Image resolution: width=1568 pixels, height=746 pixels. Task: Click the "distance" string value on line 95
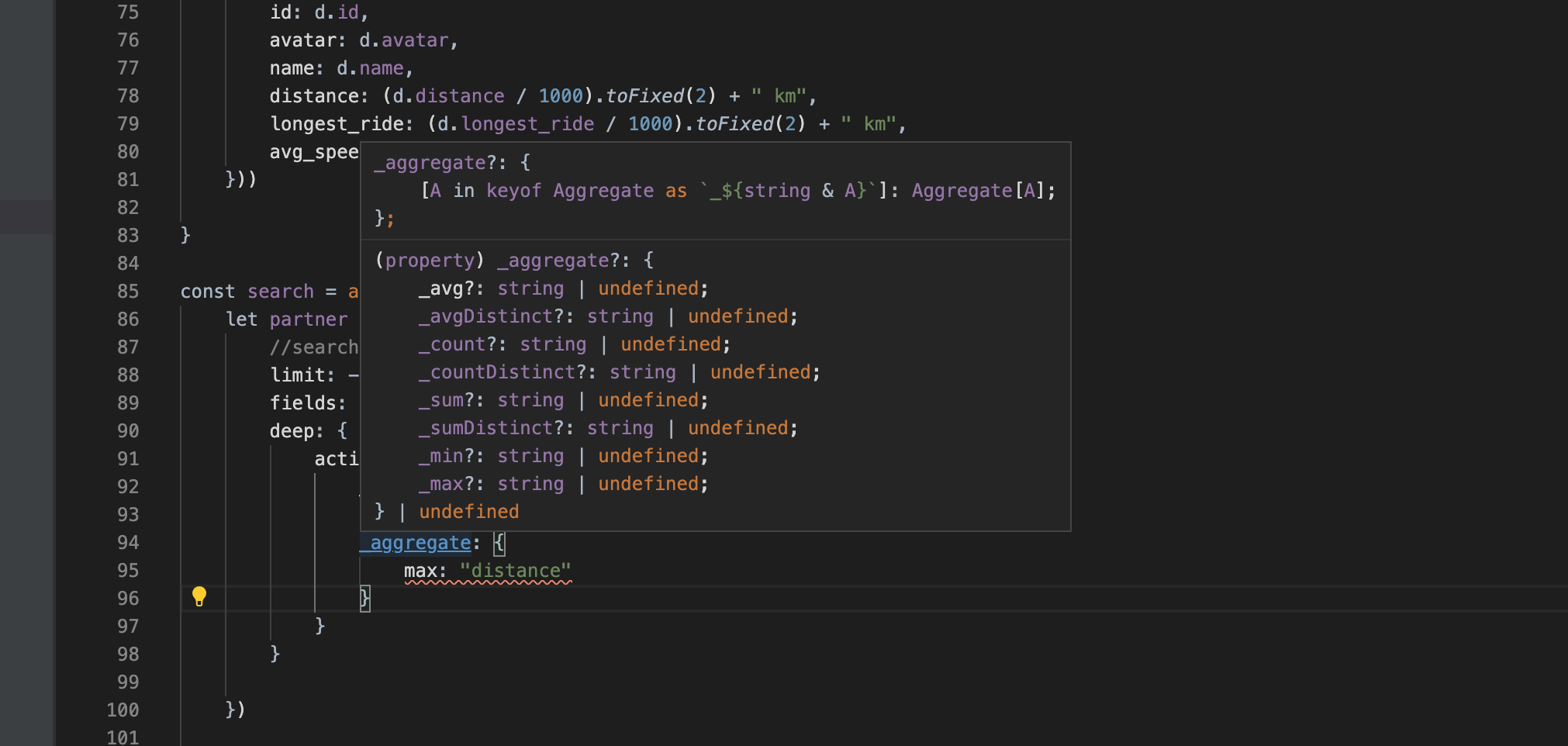pyautogui.click(x=516, y=571)
